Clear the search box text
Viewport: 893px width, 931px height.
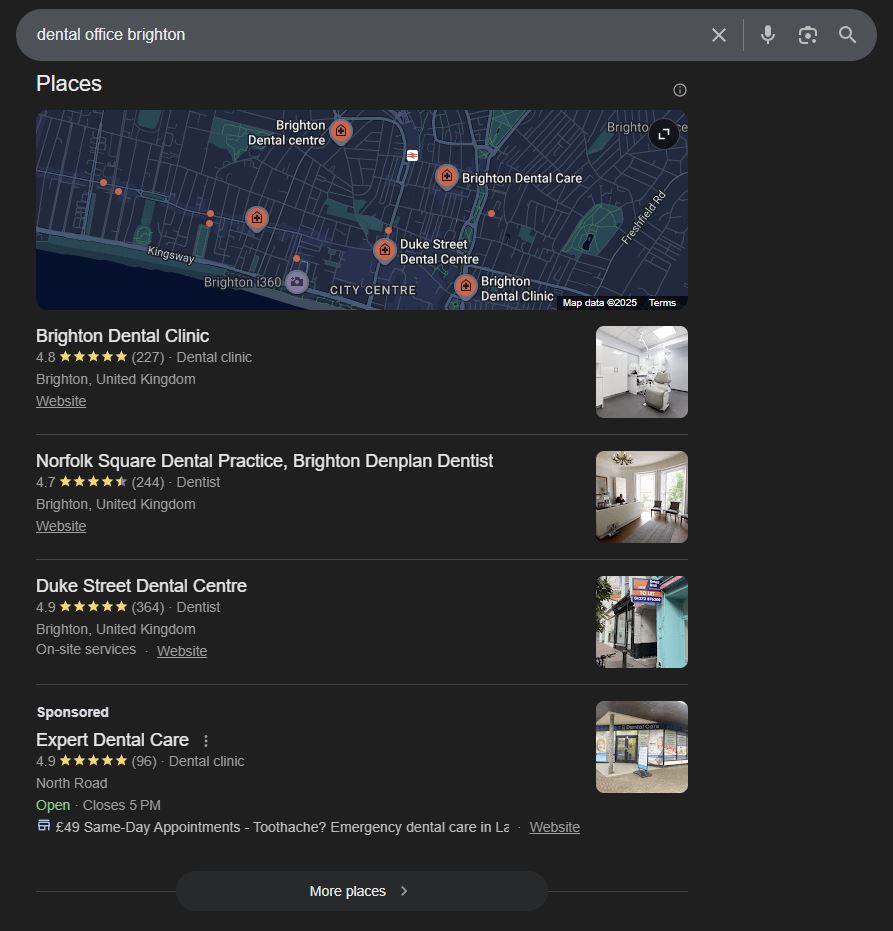click(x=718, y=35)
